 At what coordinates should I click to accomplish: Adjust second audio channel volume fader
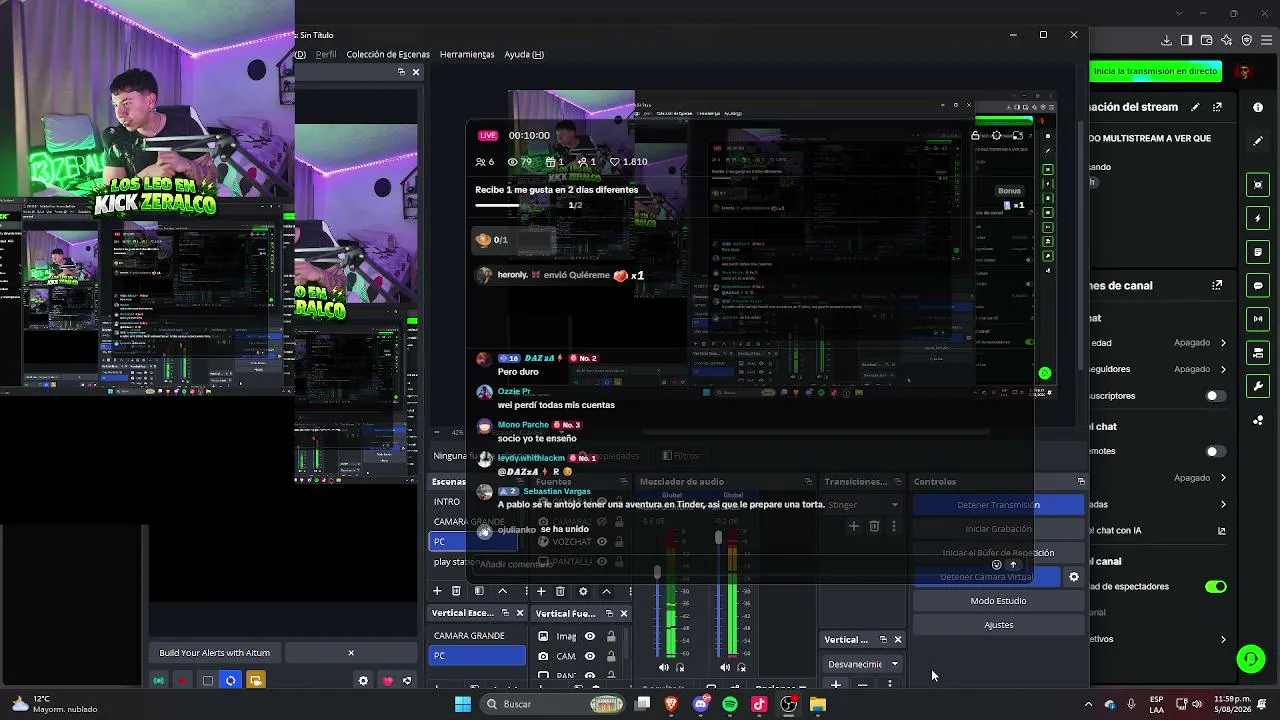click(718, 538)
